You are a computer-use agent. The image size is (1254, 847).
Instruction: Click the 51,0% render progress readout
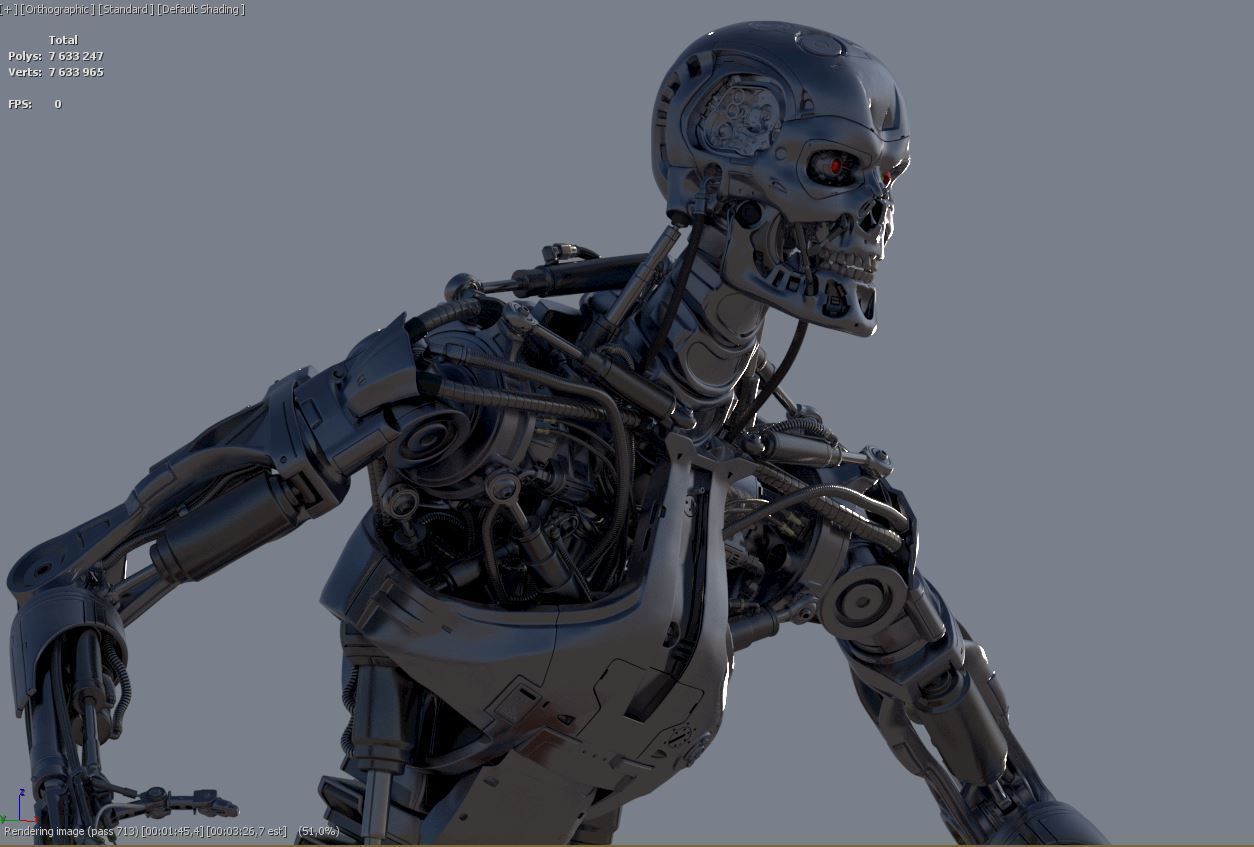coord(319,831)
